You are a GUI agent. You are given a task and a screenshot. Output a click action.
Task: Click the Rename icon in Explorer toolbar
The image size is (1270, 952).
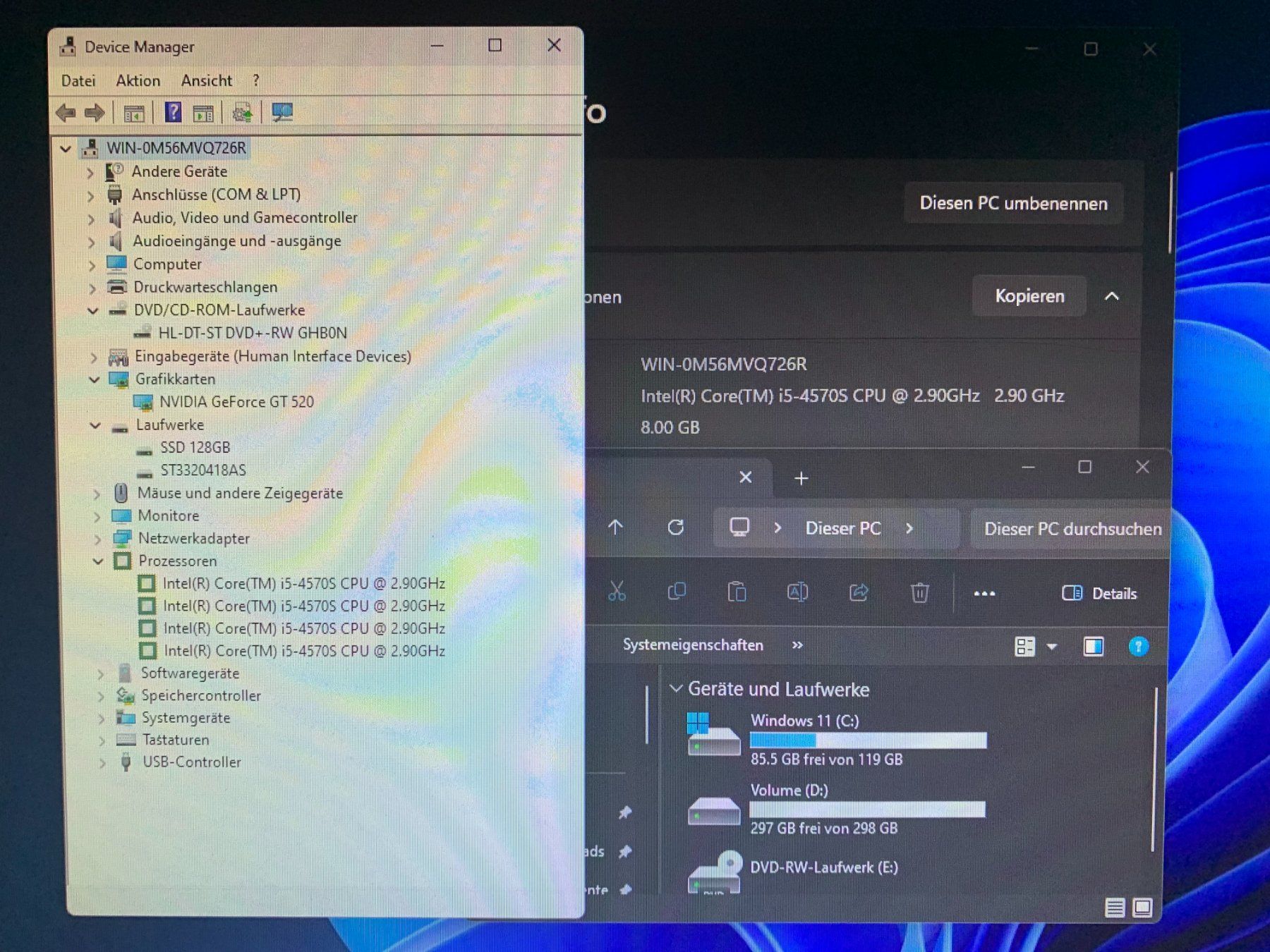(797, 592)
